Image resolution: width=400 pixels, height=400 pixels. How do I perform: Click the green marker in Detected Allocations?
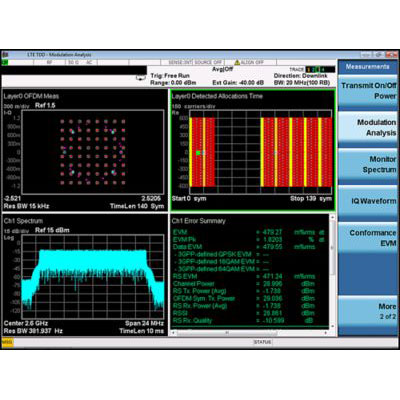(198, 153)
